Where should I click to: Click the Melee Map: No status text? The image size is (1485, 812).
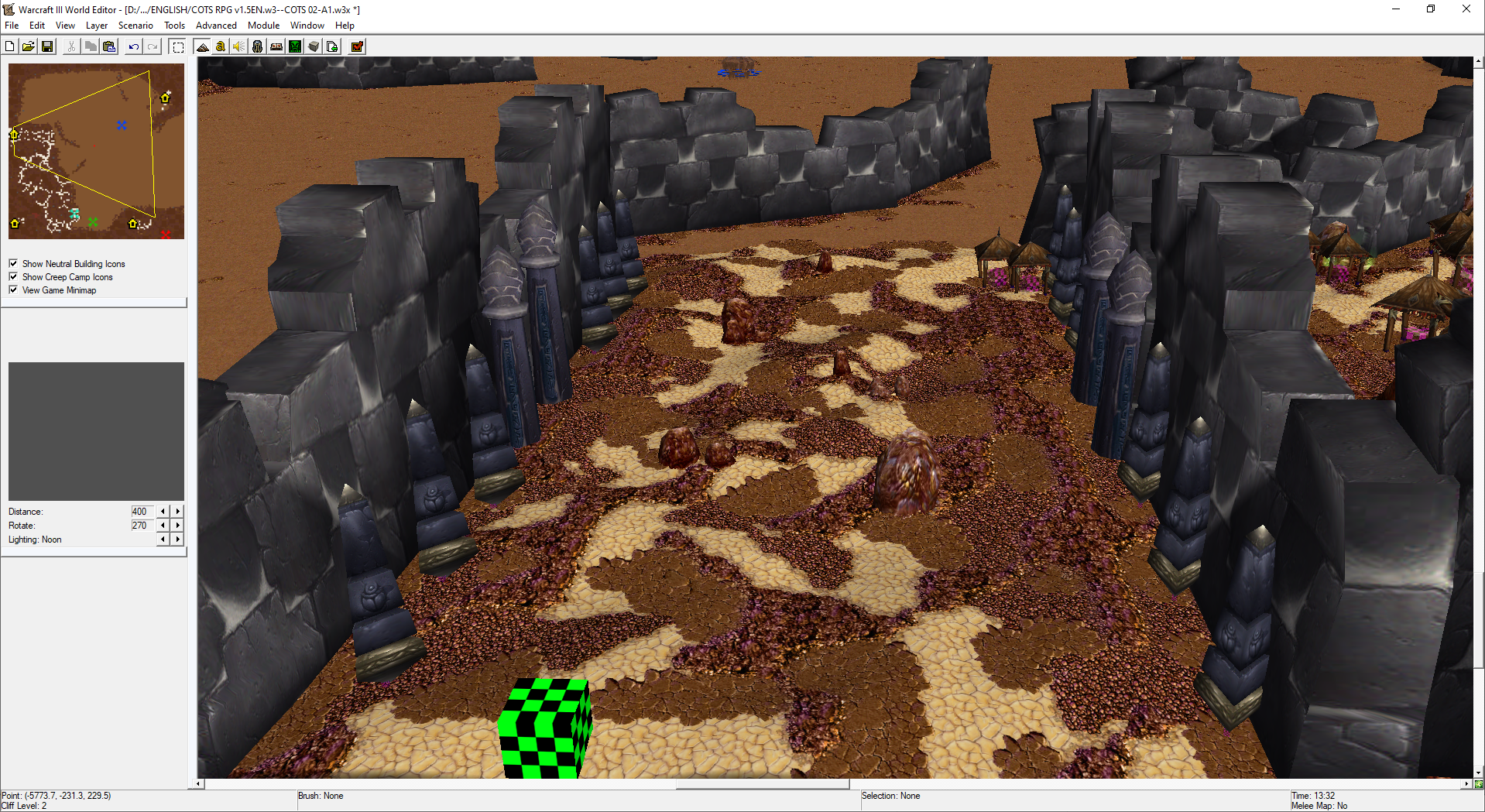click(x=1319, y=806)
